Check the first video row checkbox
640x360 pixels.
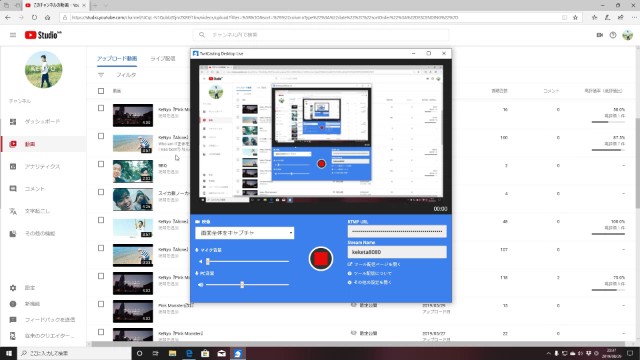[x=101, y=108]
